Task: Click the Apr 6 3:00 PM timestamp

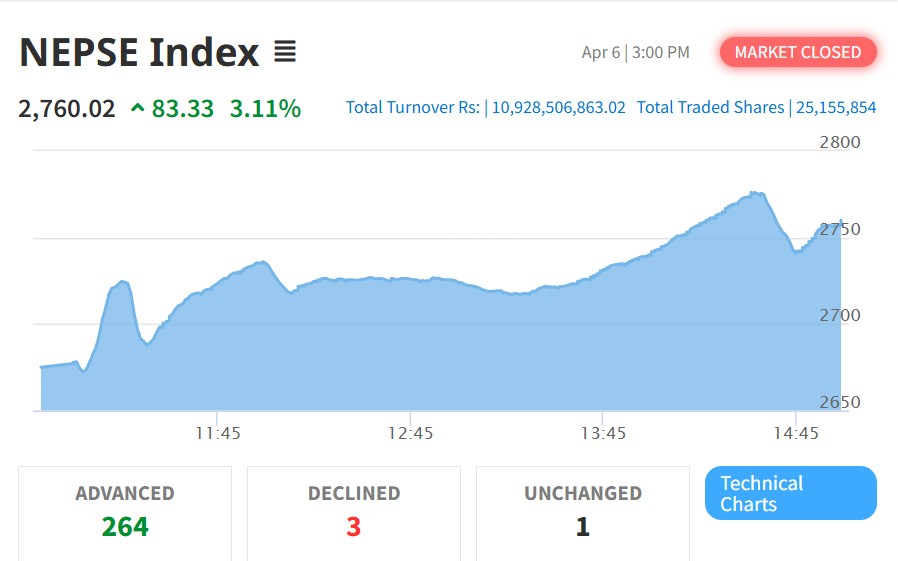Action: coord(636,52)
